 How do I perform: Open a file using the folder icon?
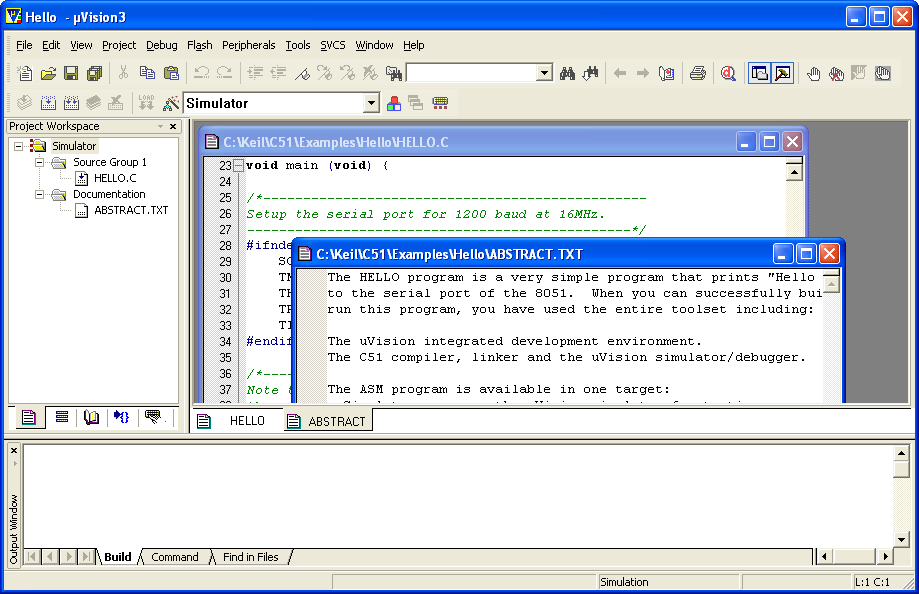coord(49,73)
